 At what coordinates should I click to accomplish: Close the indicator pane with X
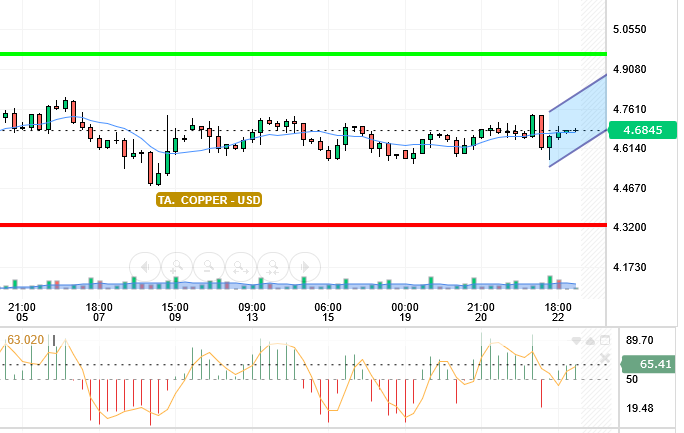pos(605,358)
